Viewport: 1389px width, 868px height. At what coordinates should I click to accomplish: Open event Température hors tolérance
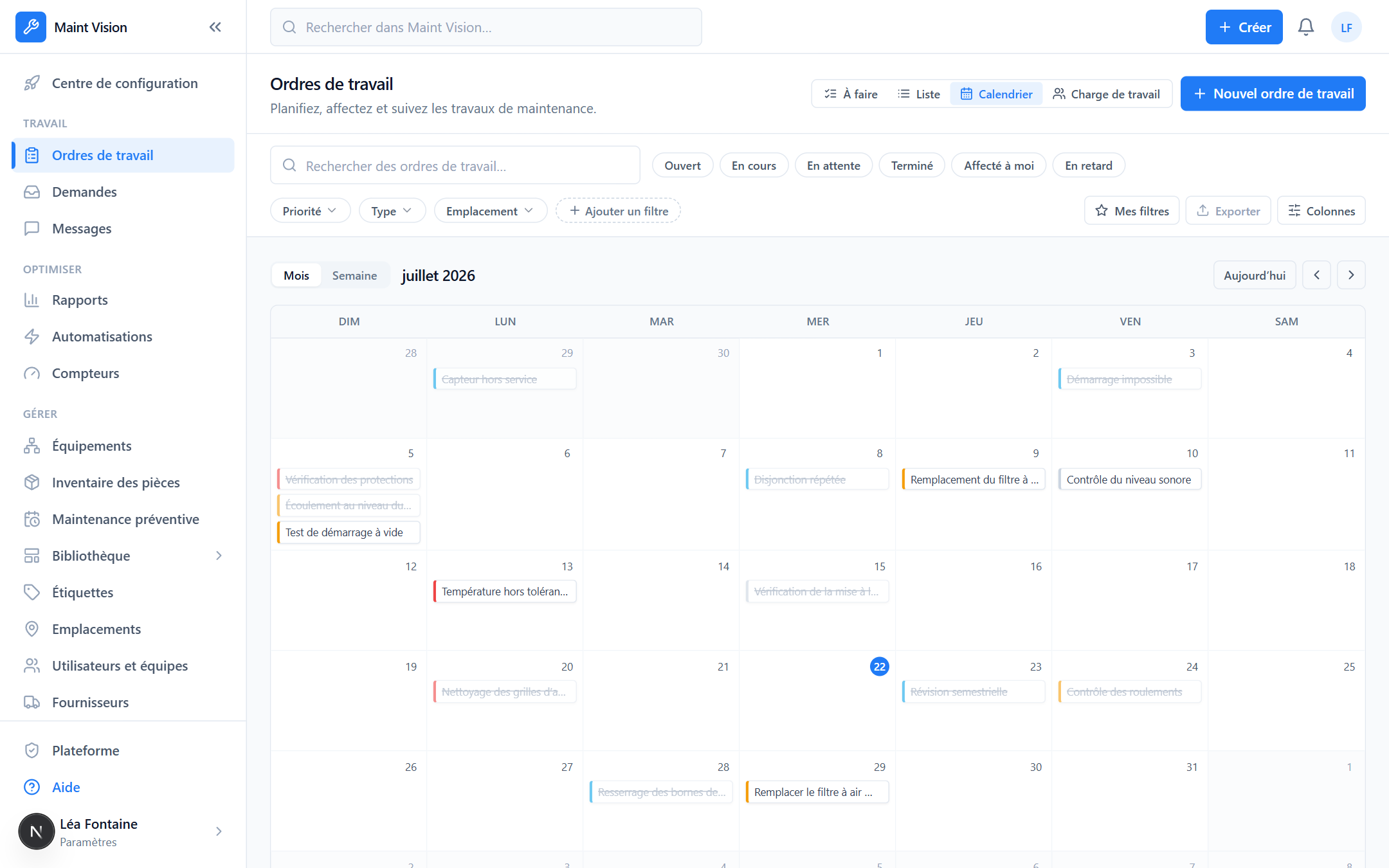[505, 592]
